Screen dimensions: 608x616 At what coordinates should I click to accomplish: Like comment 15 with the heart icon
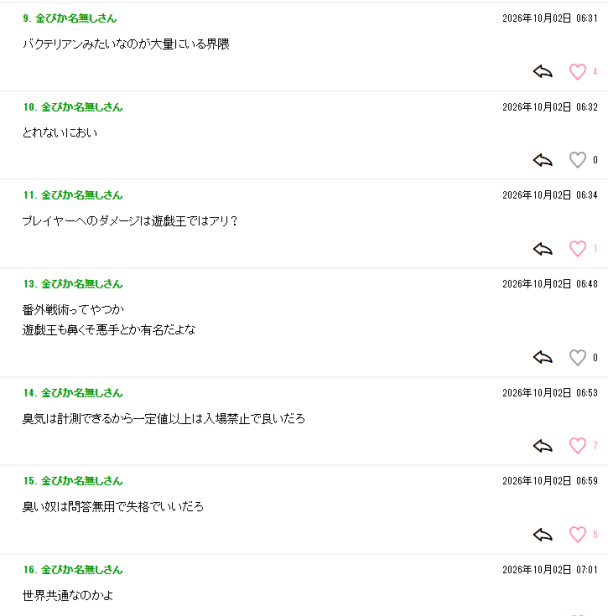coord(577,534)
